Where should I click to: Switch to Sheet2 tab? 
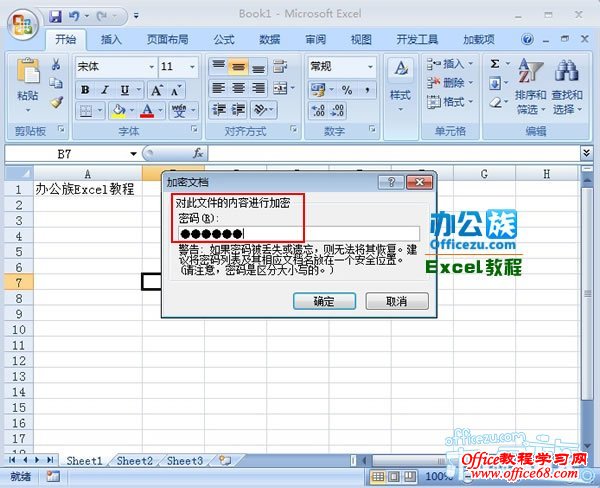point(135,461)
